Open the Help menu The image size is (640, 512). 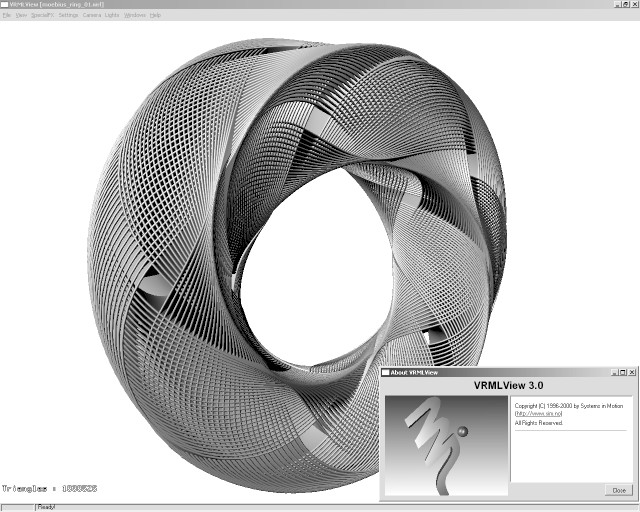pyautogui.click(x=155, y=15)
